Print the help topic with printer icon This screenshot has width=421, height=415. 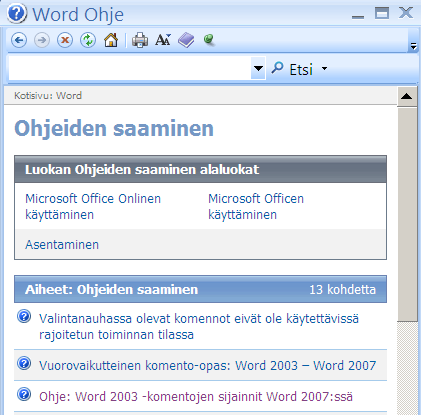coord(140,40)
